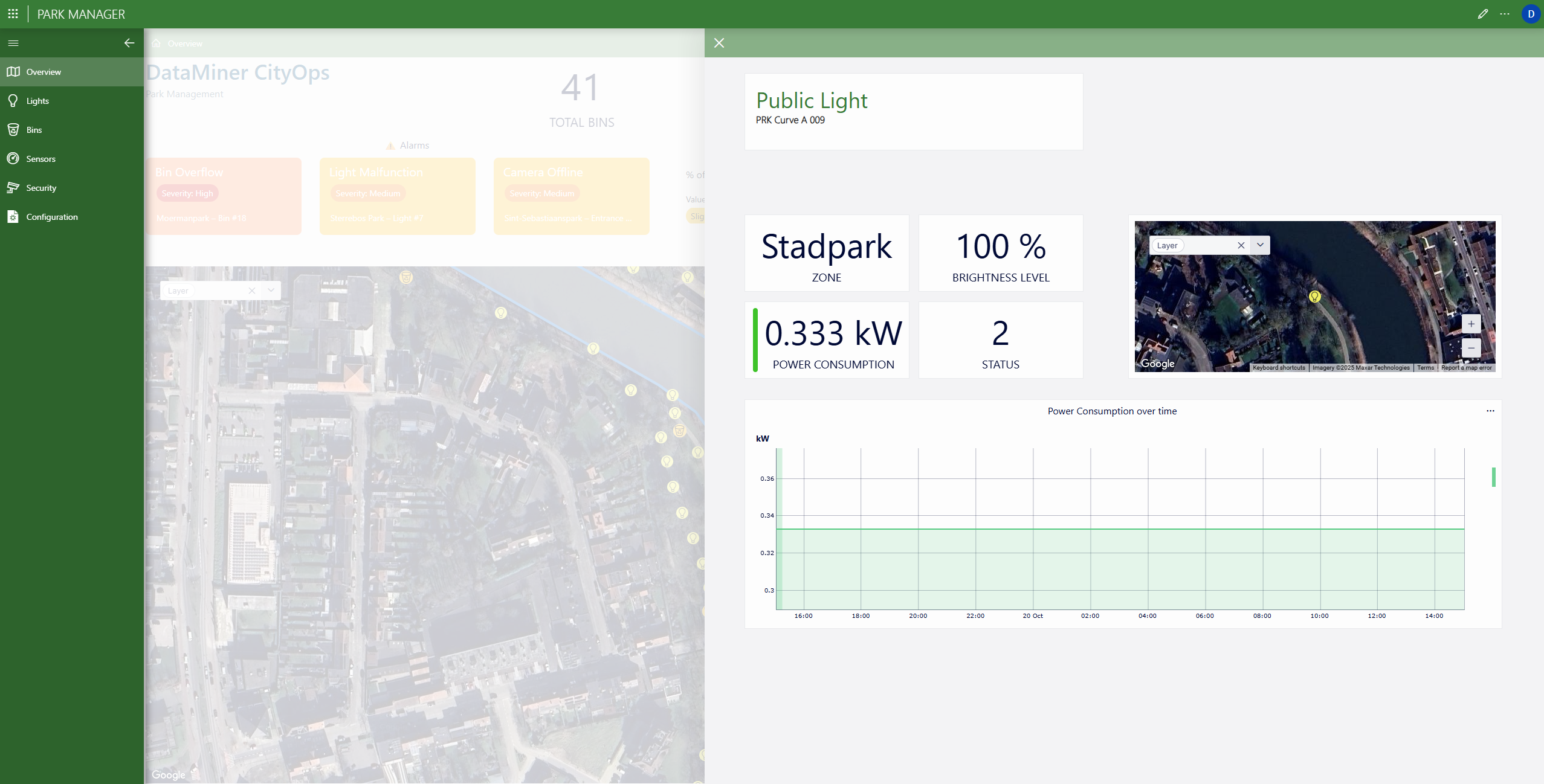This screenshot has width=1544, height=784.
Task: Toggle the hamburger sidebar menu
Action: click(13, 43)
